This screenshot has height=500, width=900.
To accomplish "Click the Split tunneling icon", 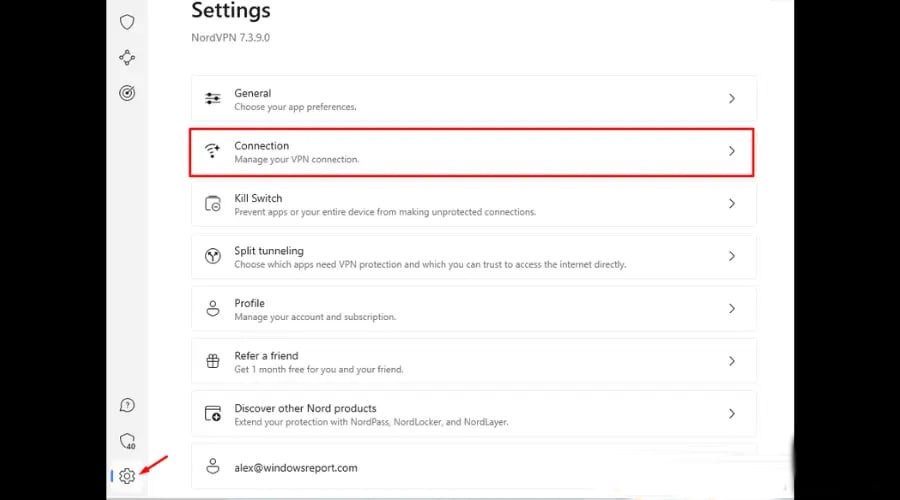I will (212, 256).
